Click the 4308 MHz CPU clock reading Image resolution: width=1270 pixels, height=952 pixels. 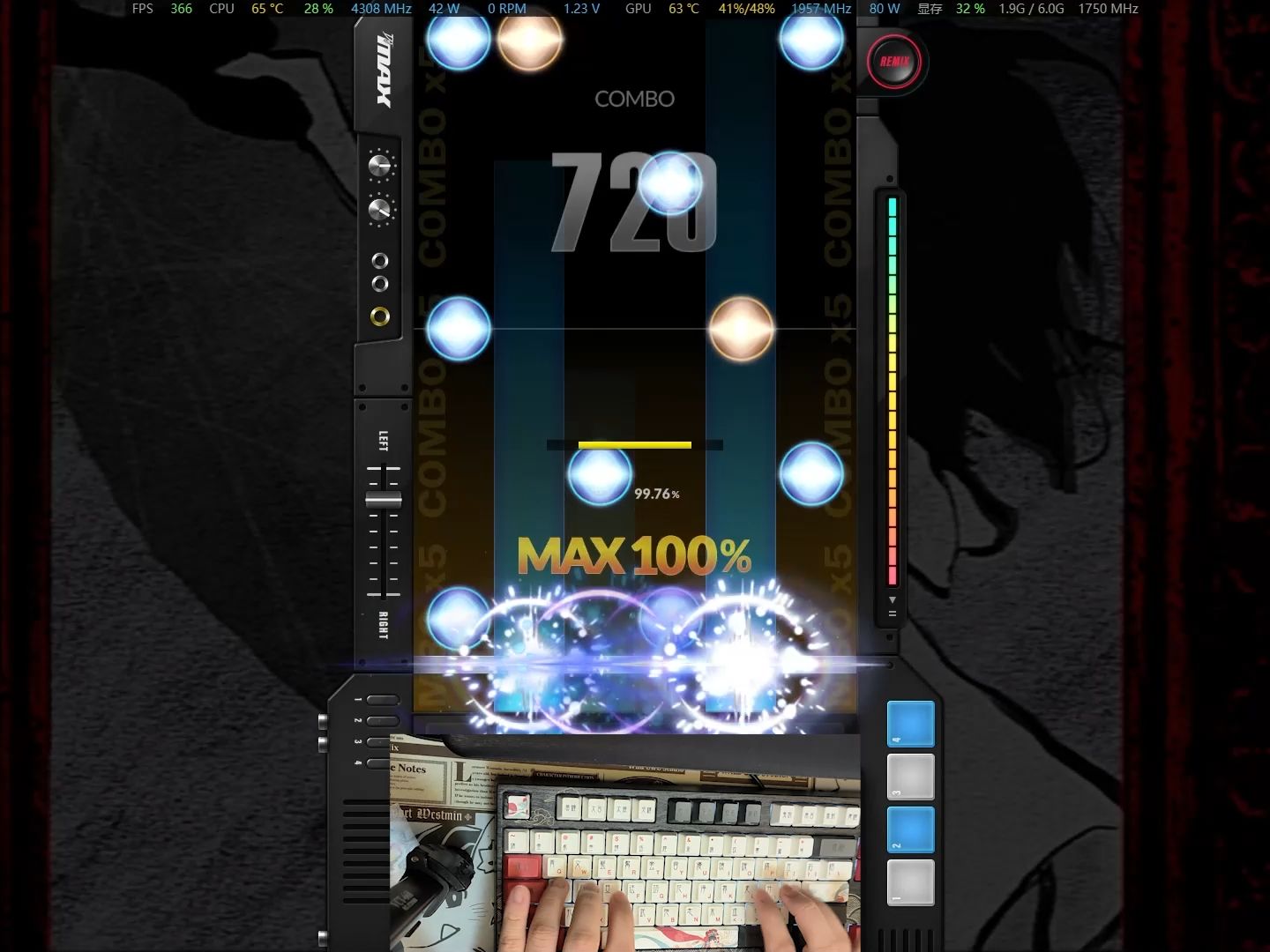pyautogui.click(x=381, y=9)
